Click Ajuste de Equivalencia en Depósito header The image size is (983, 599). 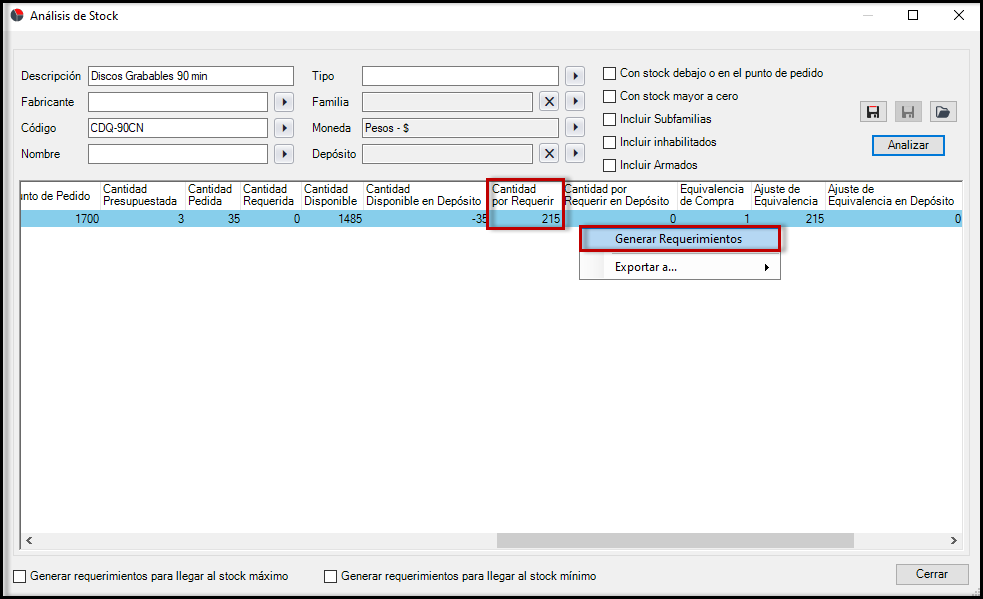894,195
